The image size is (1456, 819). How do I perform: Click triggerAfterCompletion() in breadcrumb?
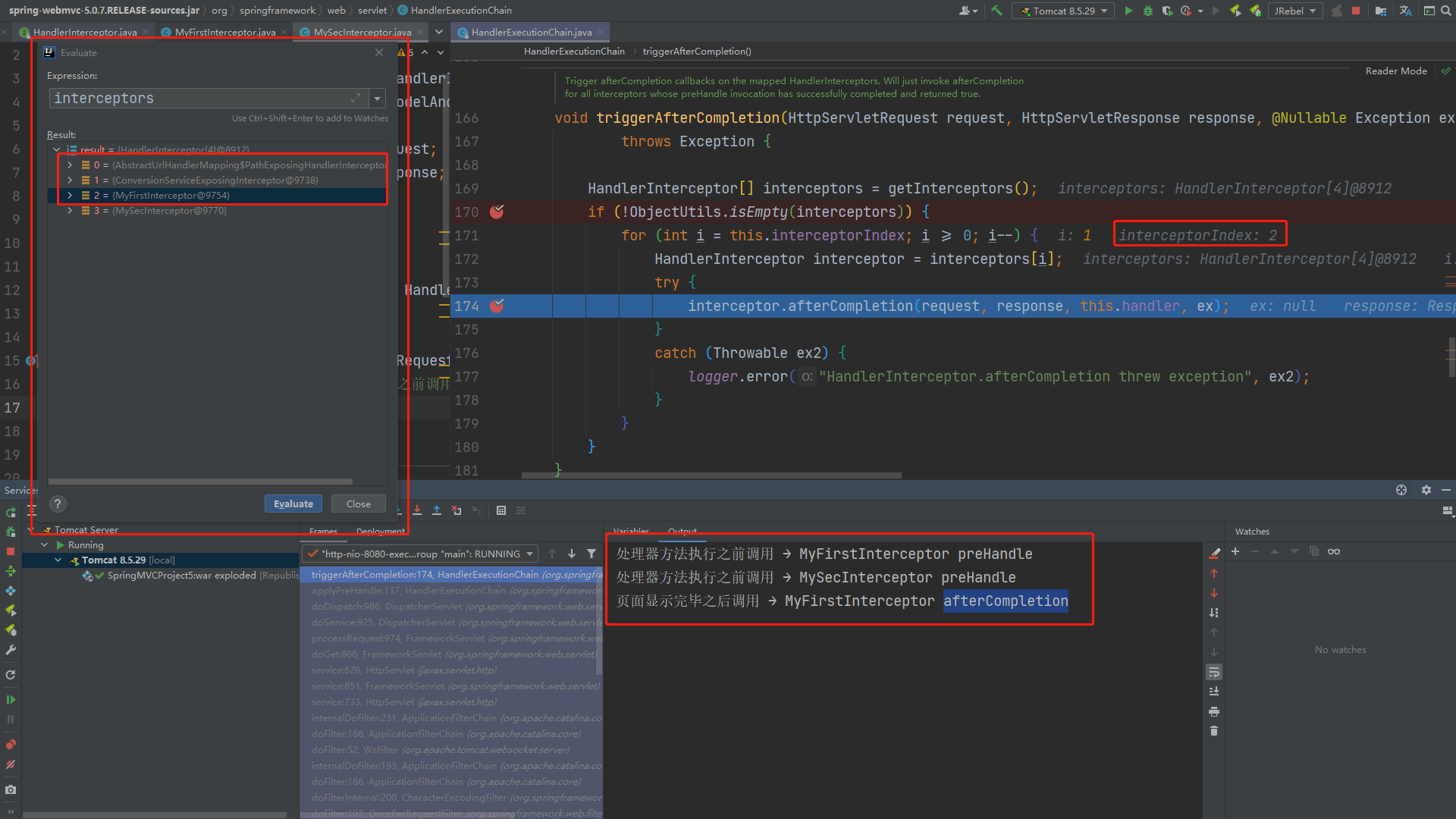pos(697,51)
